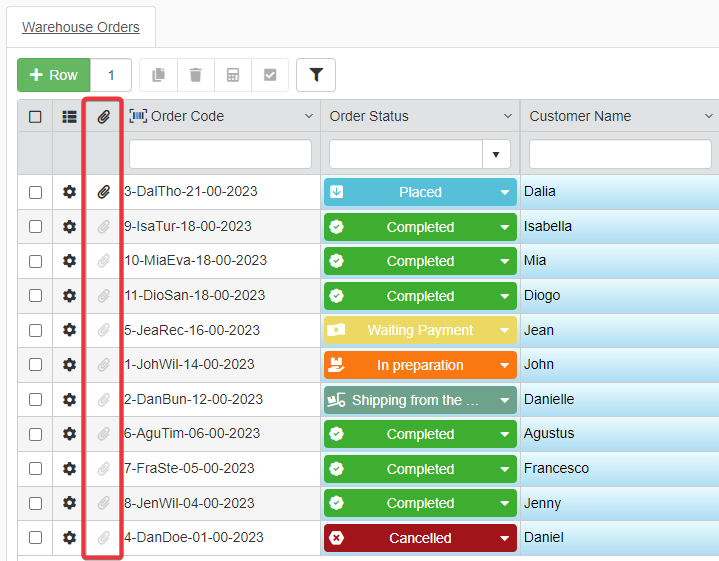Click the green add Row button
The width and height of the screenshot is (719, 561).
(x=54, y=75)
